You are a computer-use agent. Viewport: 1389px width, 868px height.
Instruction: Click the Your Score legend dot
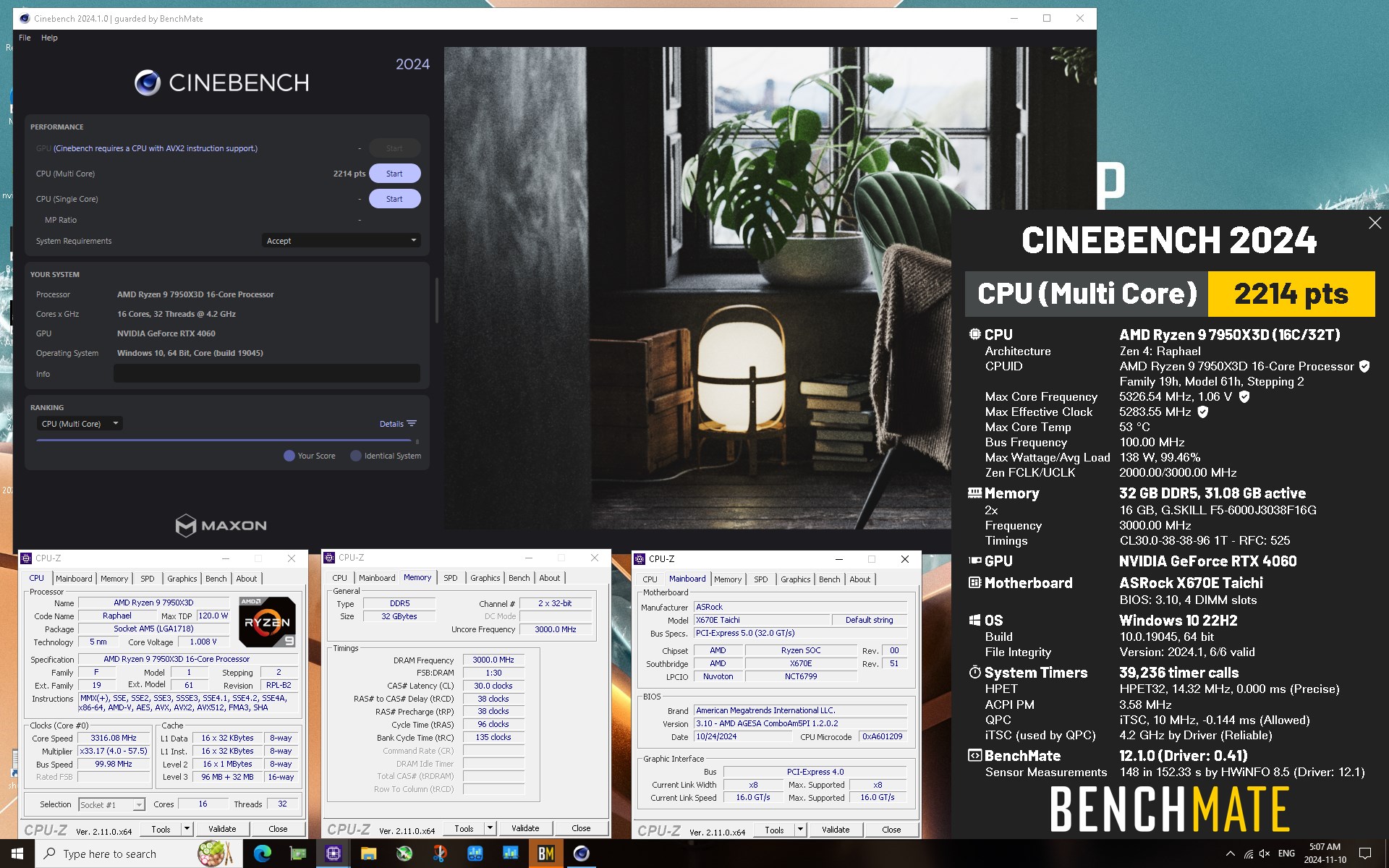pos(289,456)
